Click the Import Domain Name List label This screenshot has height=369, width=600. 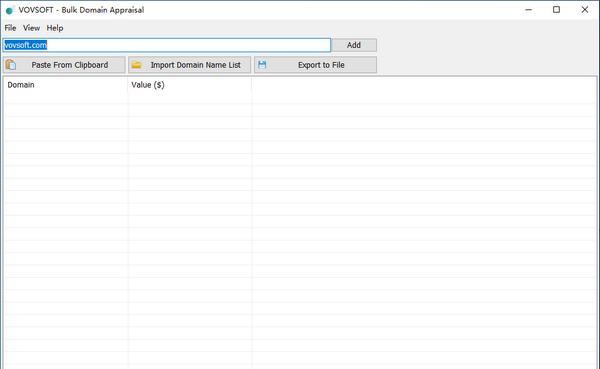click(196, 65)
